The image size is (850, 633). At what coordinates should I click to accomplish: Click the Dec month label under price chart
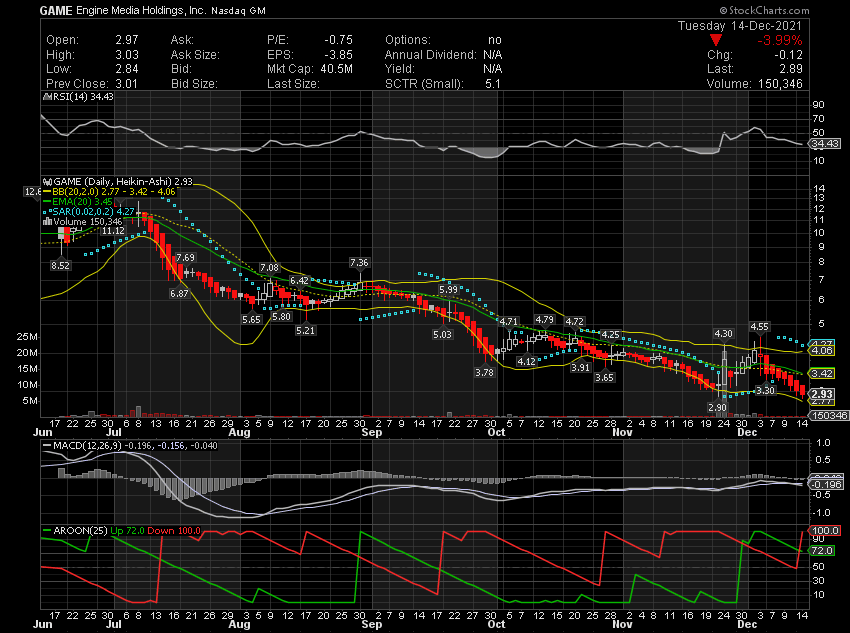[747, 432]
